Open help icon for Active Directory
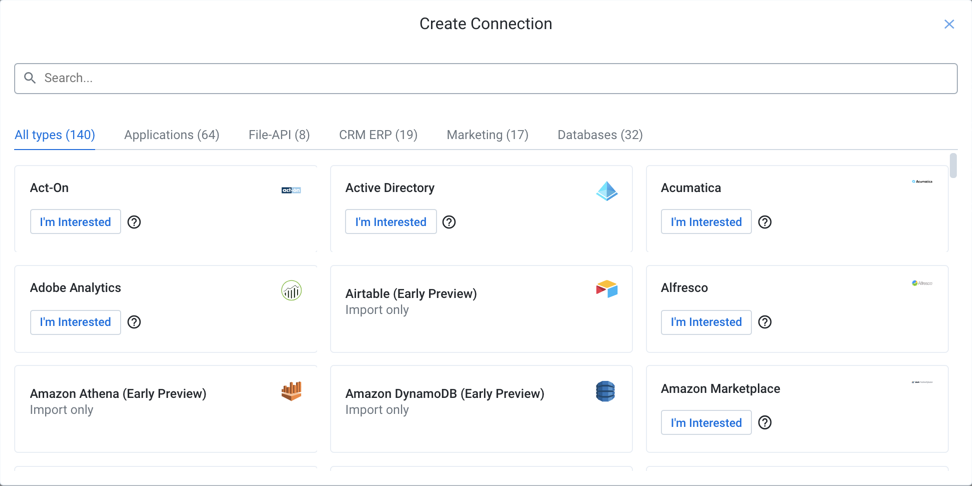 449,222
